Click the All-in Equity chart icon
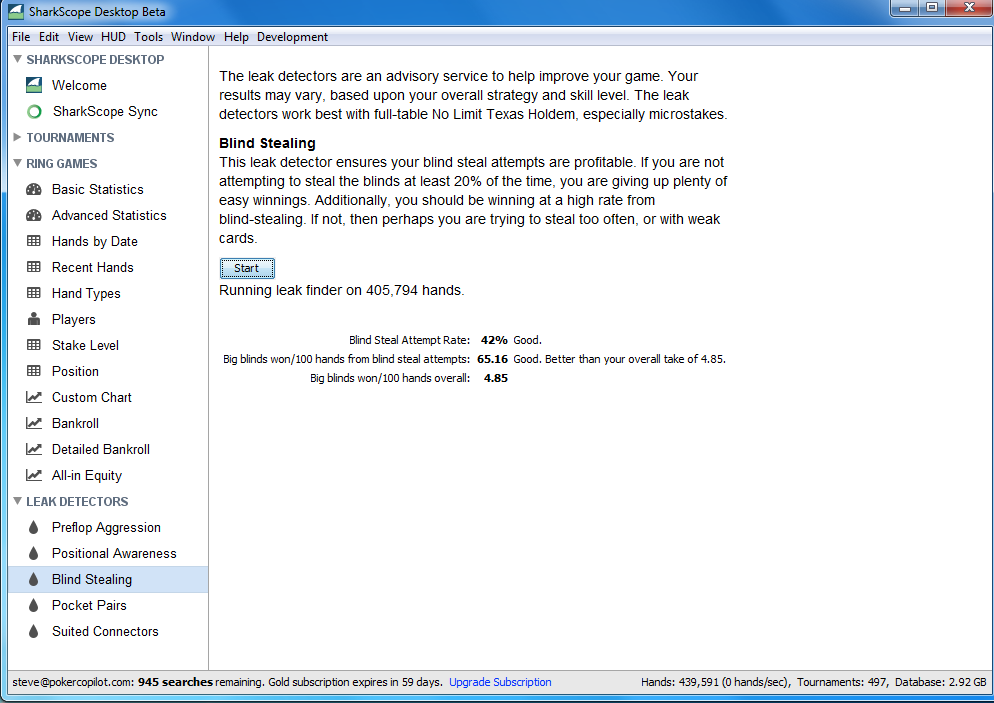Screen dimensions: 994x703 (x=34, y=475)
